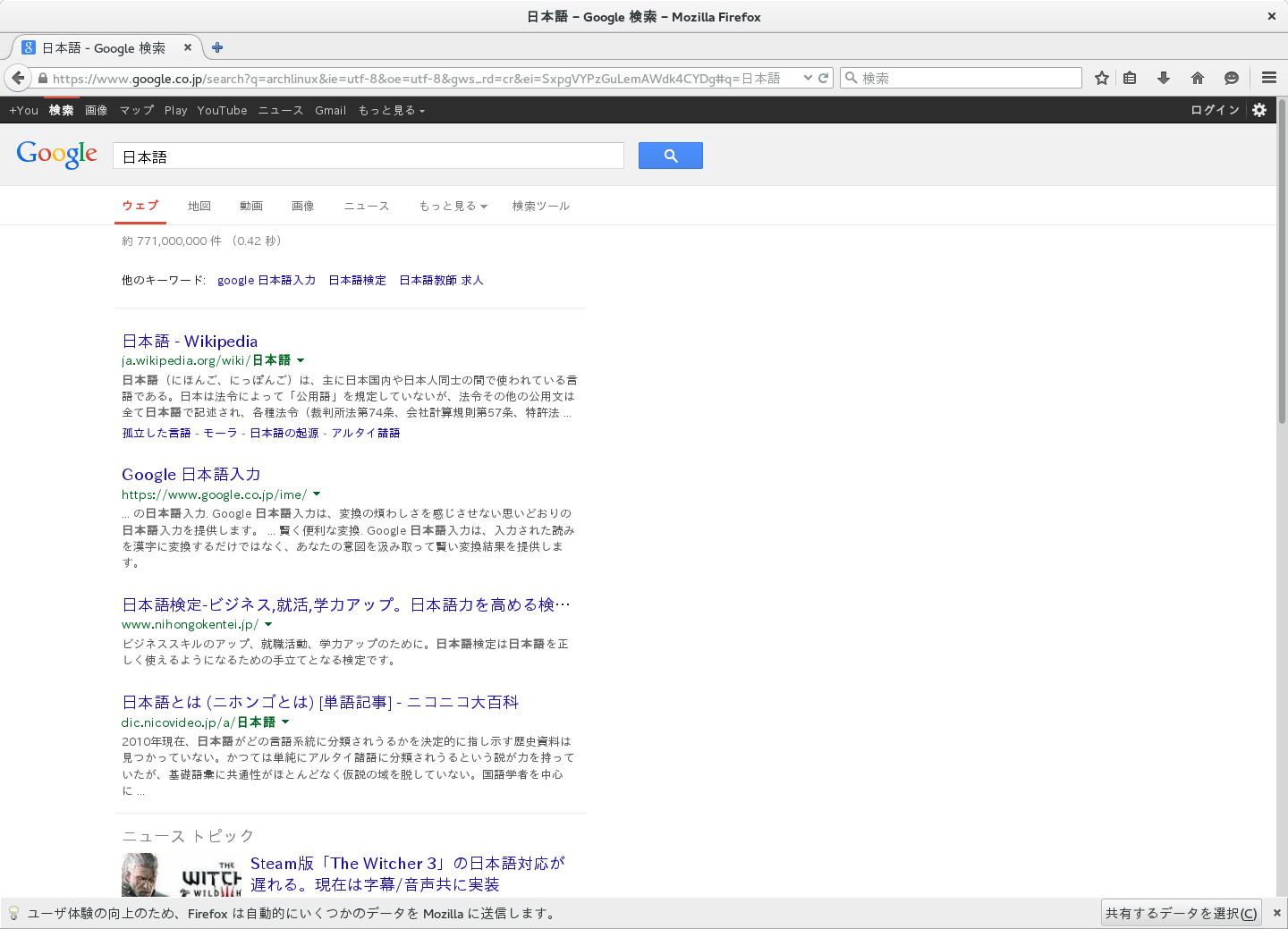Click the Firefox address bar URL
Screen dimensions: 1288x929
tap(416, 79)
